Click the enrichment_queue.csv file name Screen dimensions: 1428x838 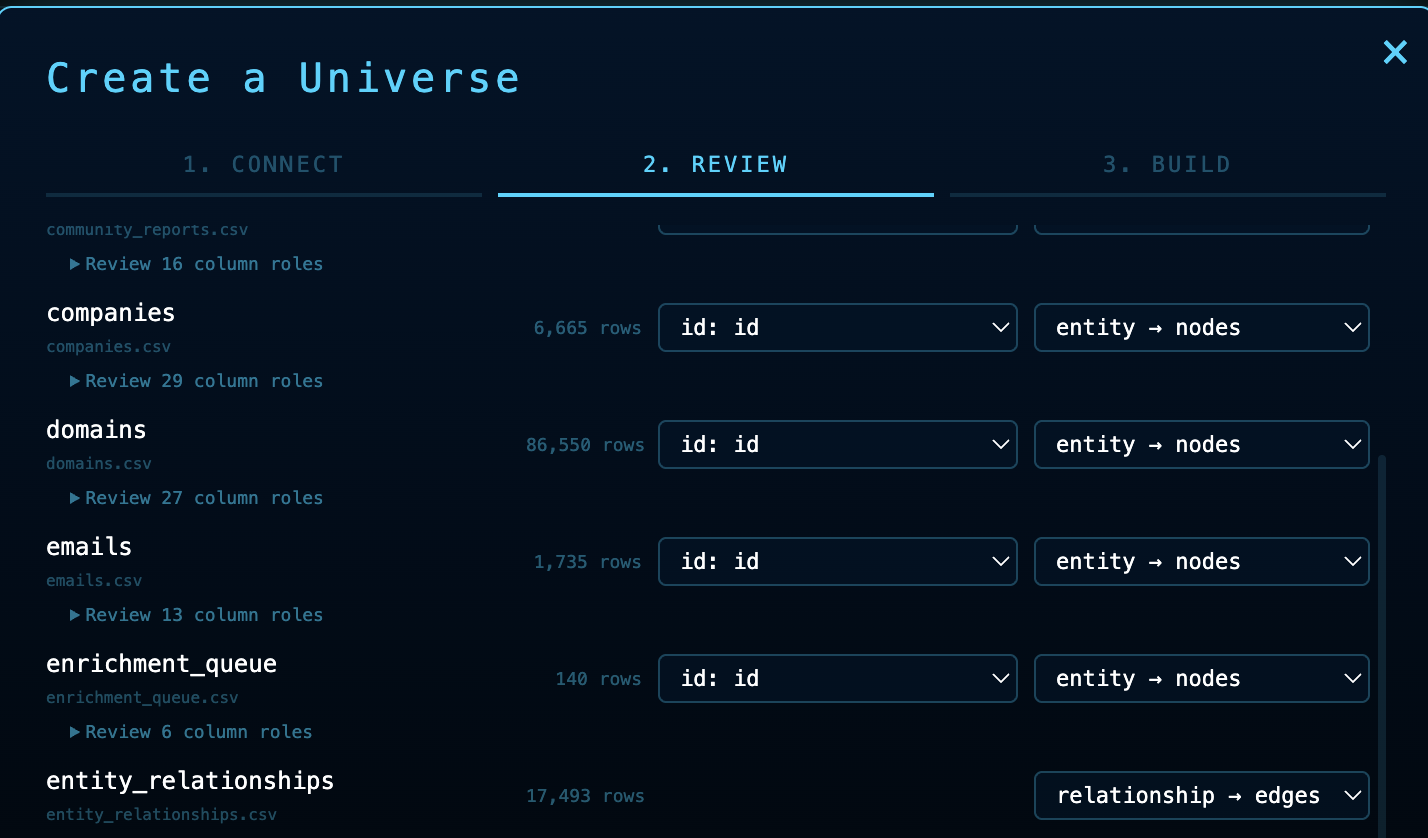(x=142, y=698)
